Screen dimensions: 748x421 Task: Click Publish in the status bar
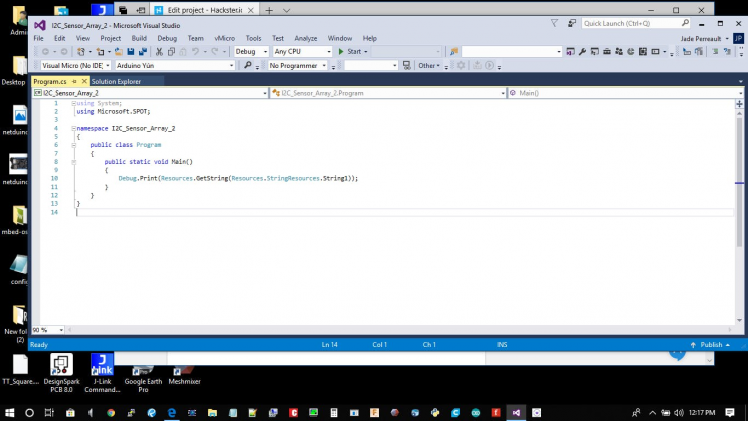[x=710, y=345]
